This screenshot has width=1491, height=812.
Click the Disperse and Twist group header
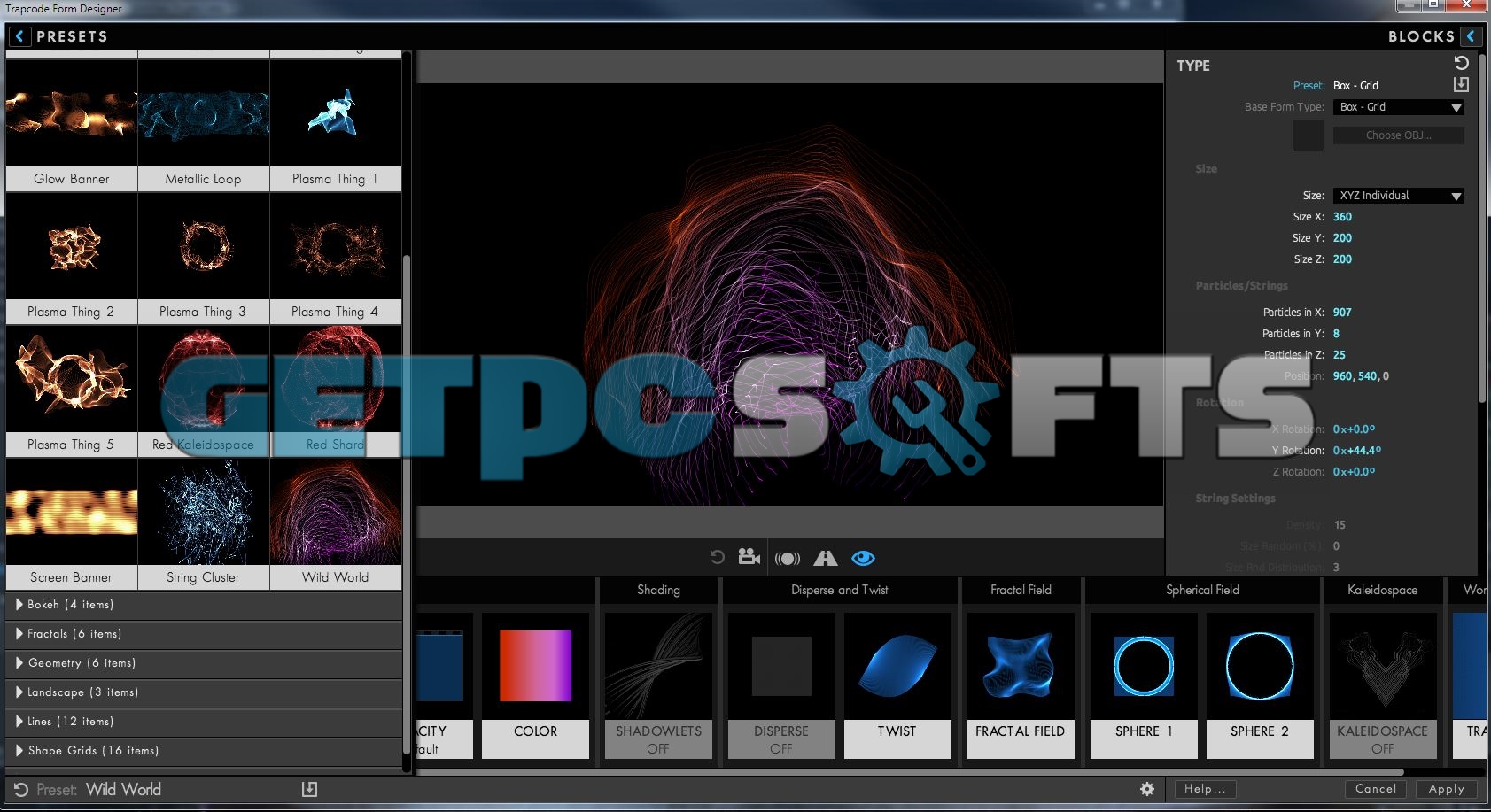840,590
